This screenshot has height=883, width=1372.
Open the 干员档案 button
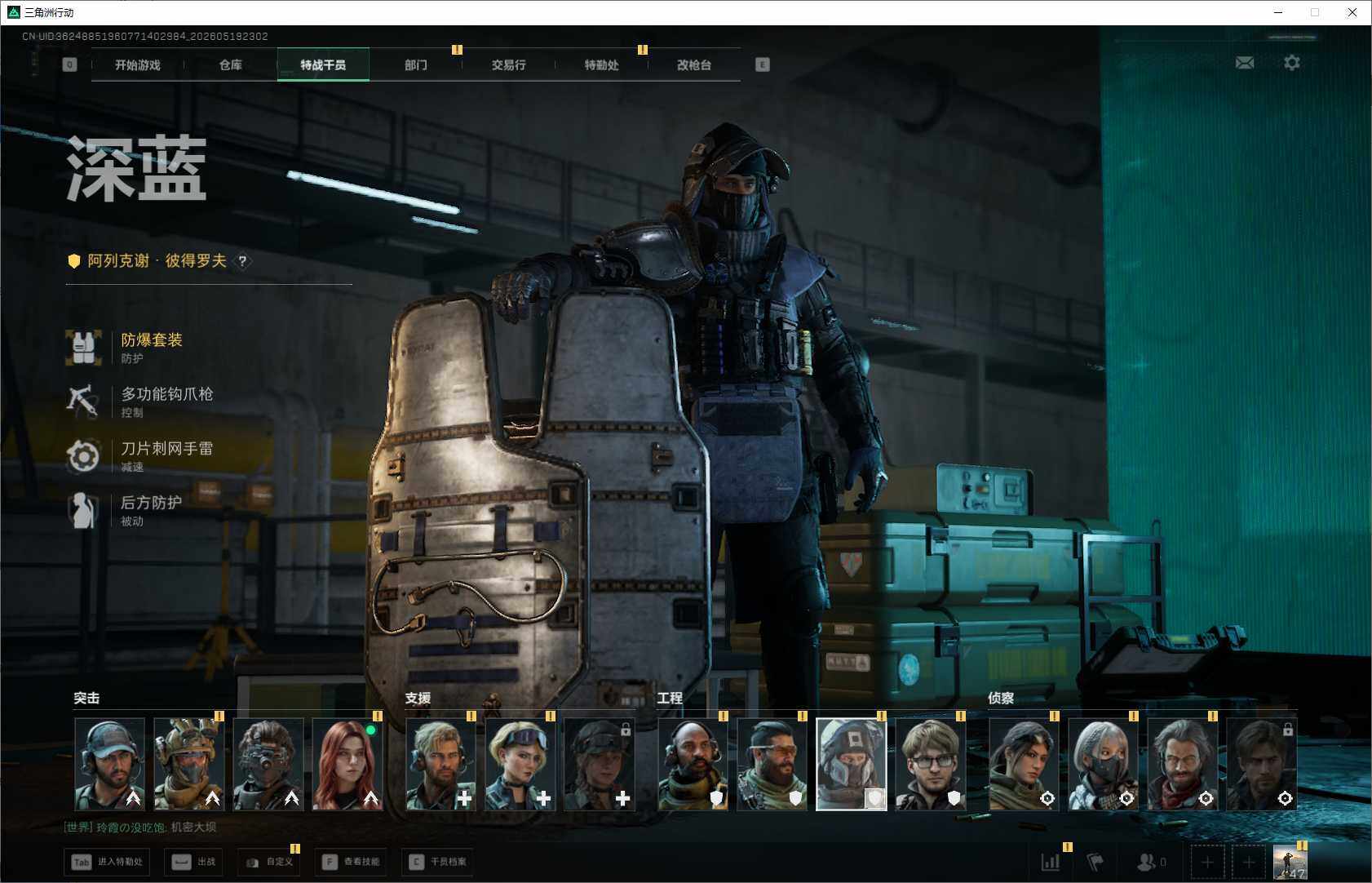click(x=437, y=862)
